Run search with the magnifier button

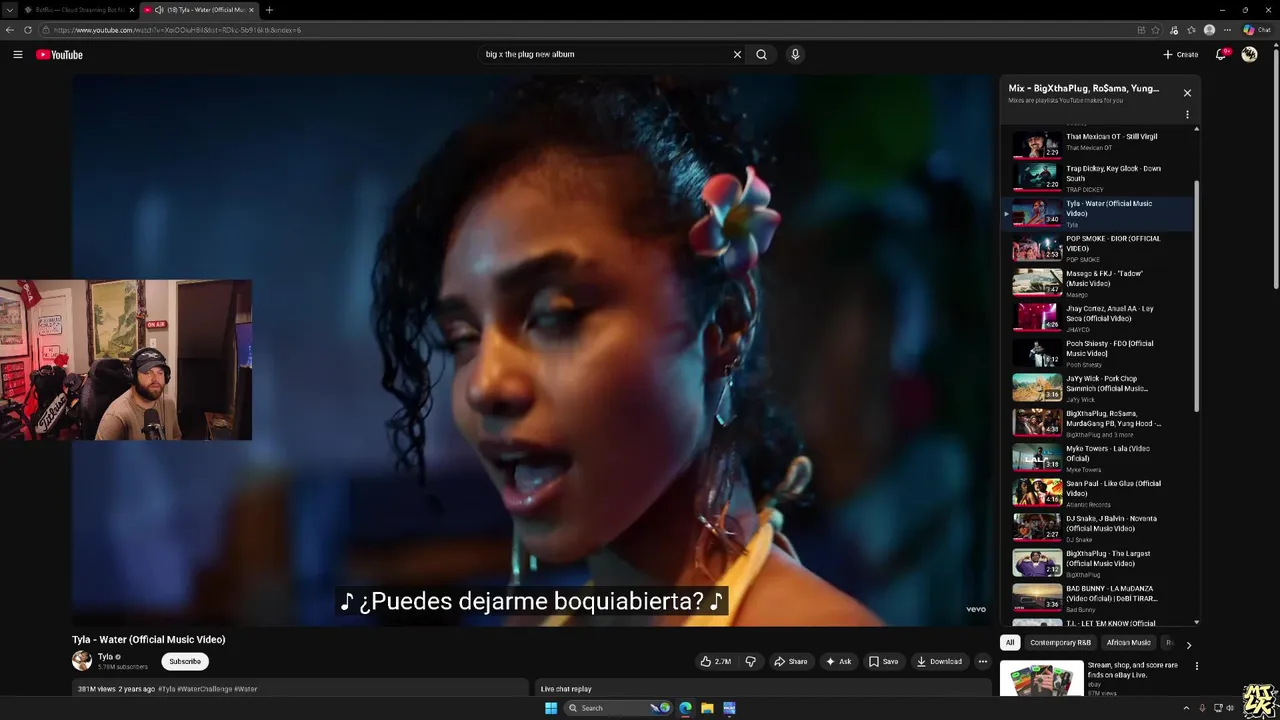coord(762,54)
